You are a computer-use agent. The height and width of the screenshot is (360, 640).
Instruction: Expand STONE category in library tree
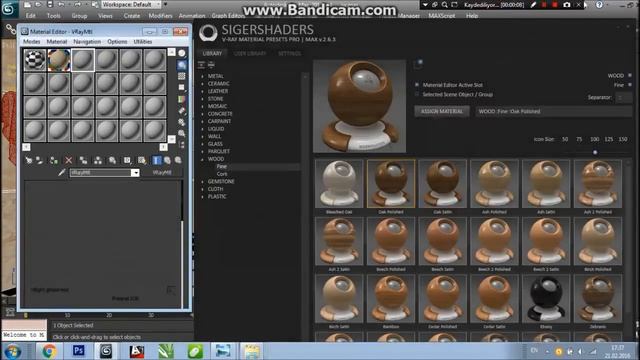click(x=202, y=98)
